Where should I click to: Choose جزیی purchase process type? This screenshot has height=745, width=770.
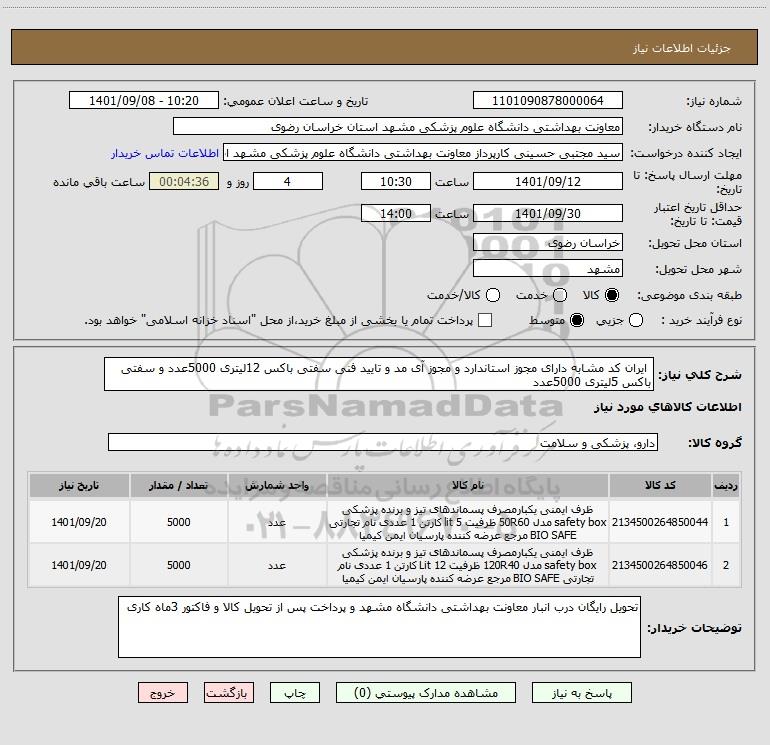[636, 320]
